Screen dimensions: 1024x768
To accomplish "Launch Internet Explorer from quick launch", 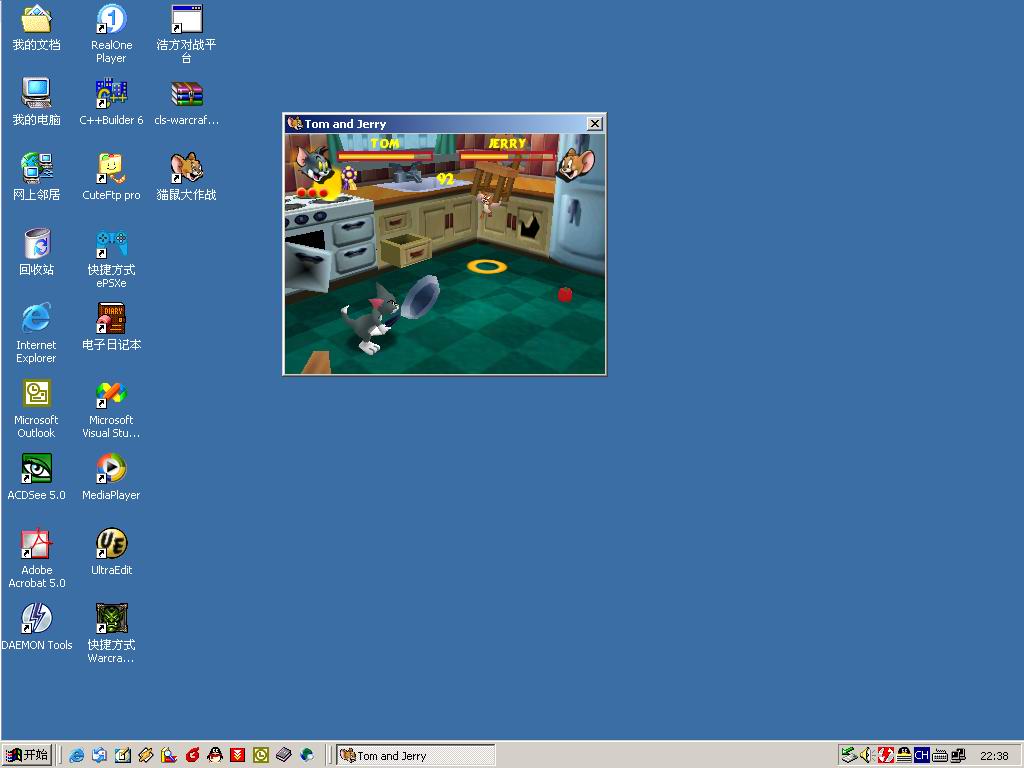I will [x=76, y=756].
